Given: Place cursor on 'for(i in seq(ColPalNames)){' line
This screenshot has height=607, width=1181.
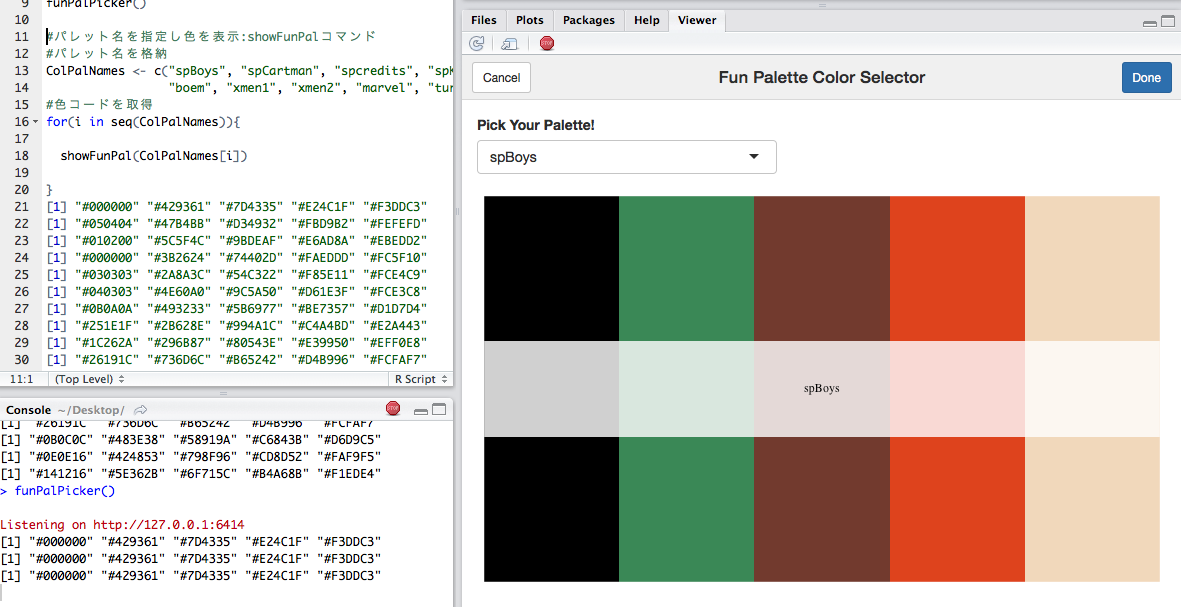Looking at the screenshot, I should (142, 121).
